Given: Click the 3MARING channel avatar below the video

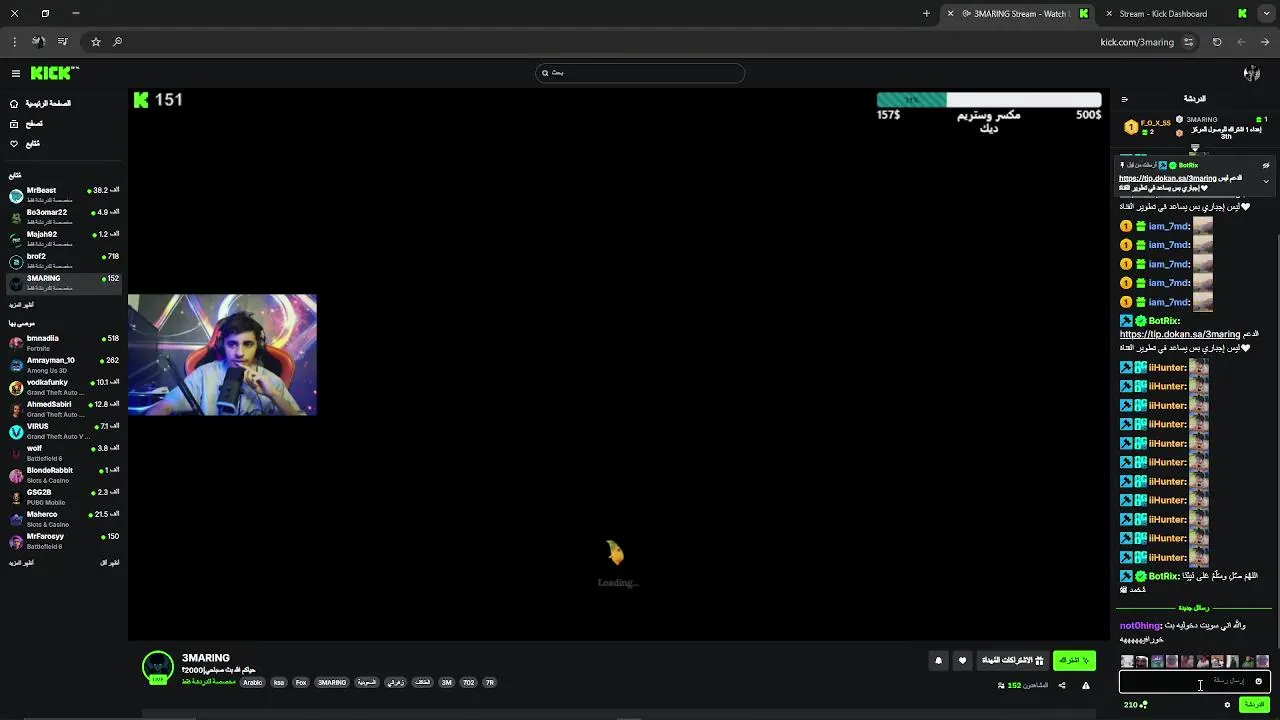Looking at the screenshot, I should (x=158, y=668).
